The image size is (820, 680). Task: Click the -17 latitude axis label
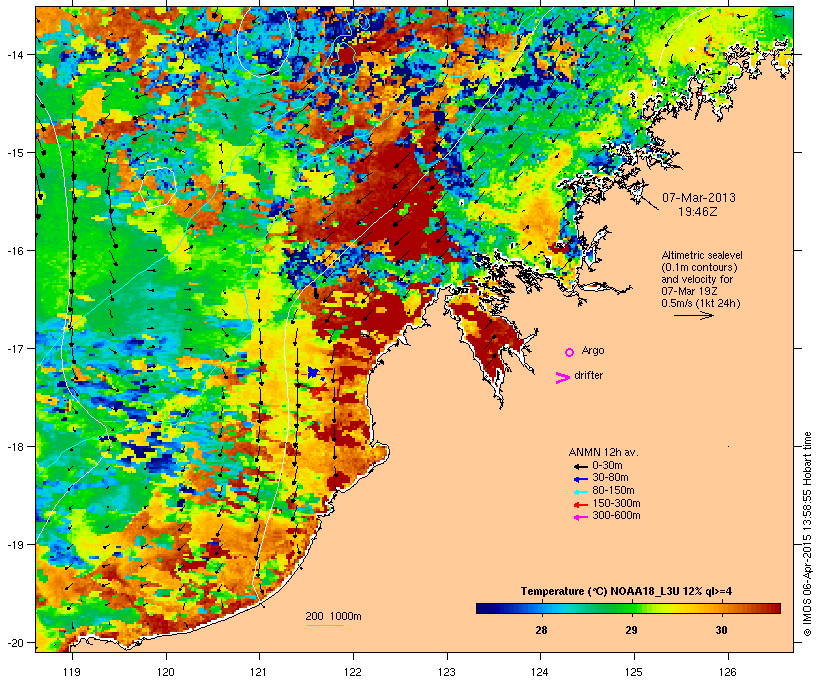click(x=15, y=348)
